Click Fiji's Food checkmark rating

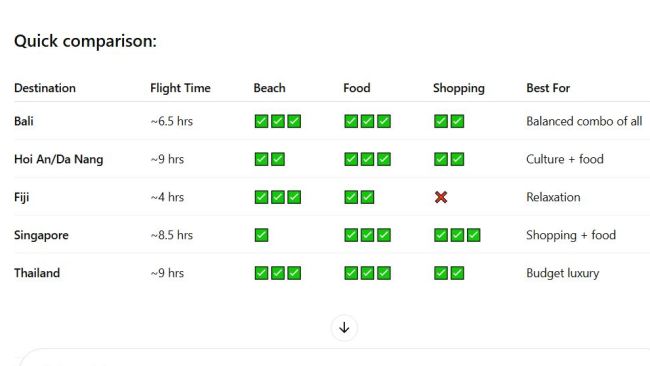tap(359, 197)
